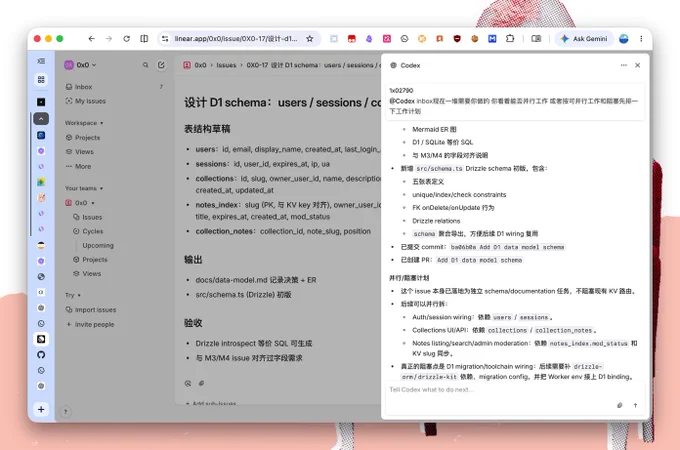Open Chrome three-dot menu
Screen dimensions: 680x450
(x=641, y=39)
